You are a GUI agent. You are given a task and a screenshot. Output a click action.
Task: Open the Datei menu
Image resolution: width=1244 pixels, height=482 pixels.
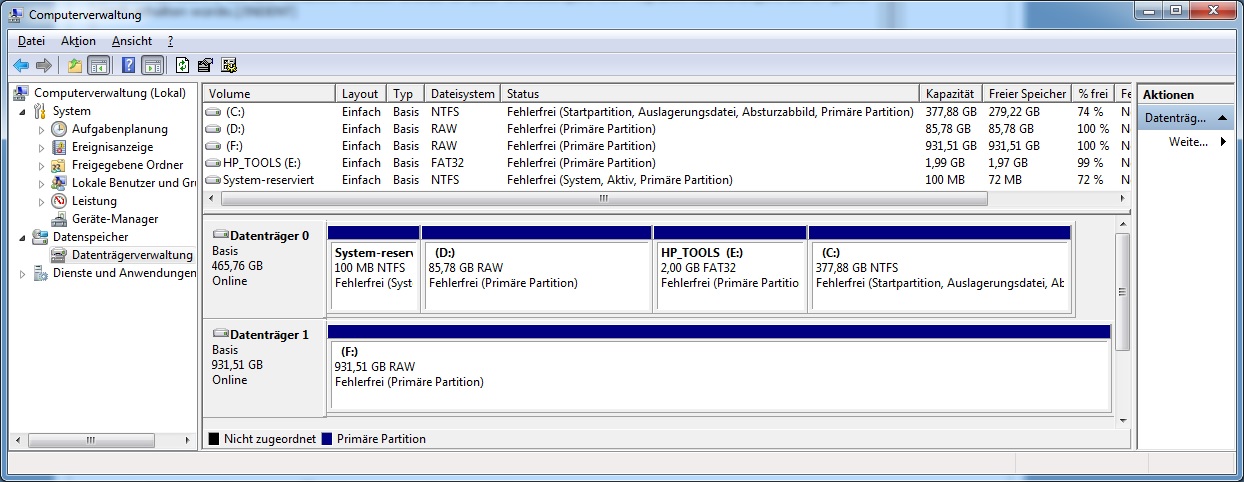coord(31,41)
